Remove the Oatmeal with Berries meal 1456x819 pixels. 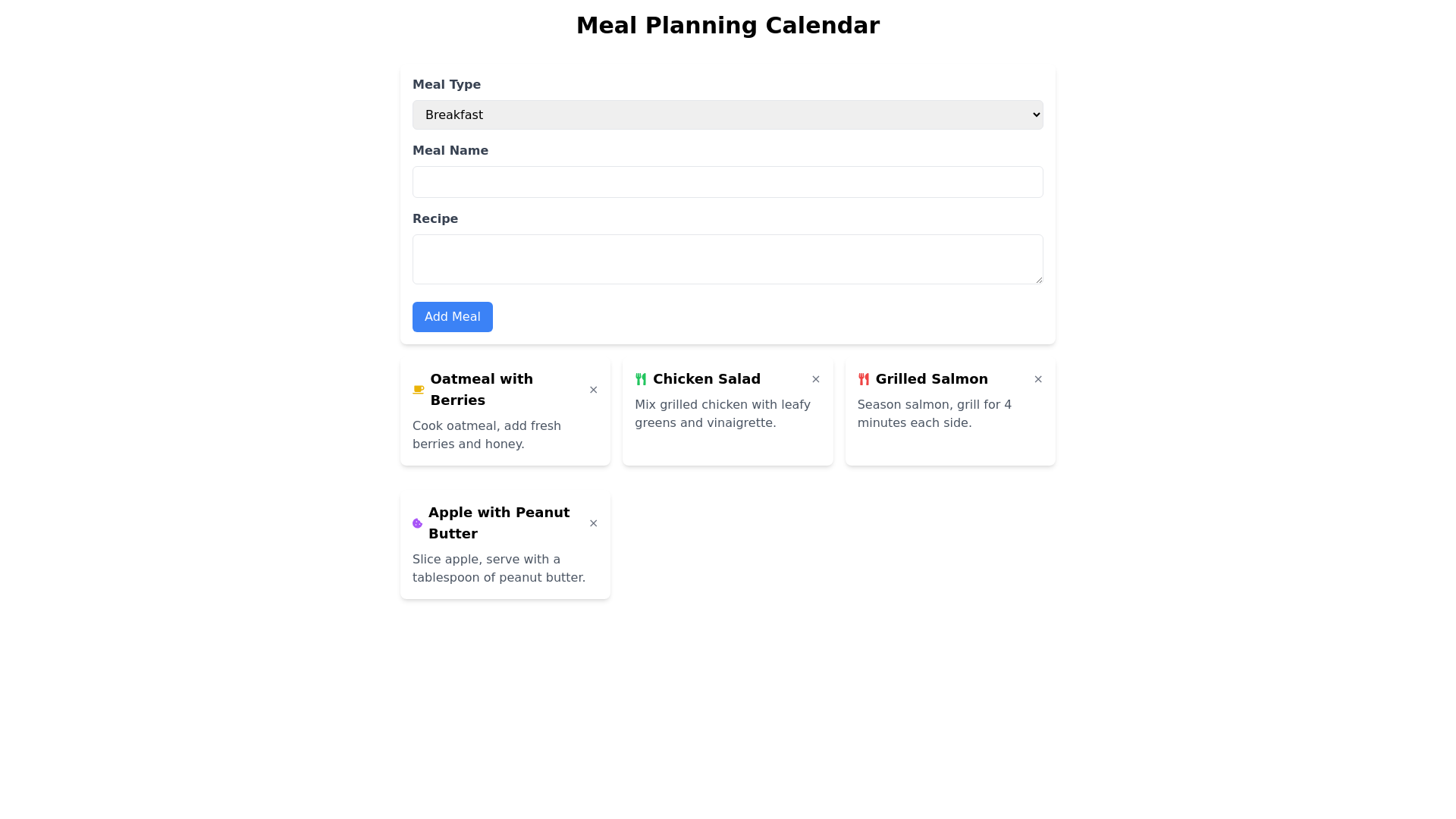point(594,390)
